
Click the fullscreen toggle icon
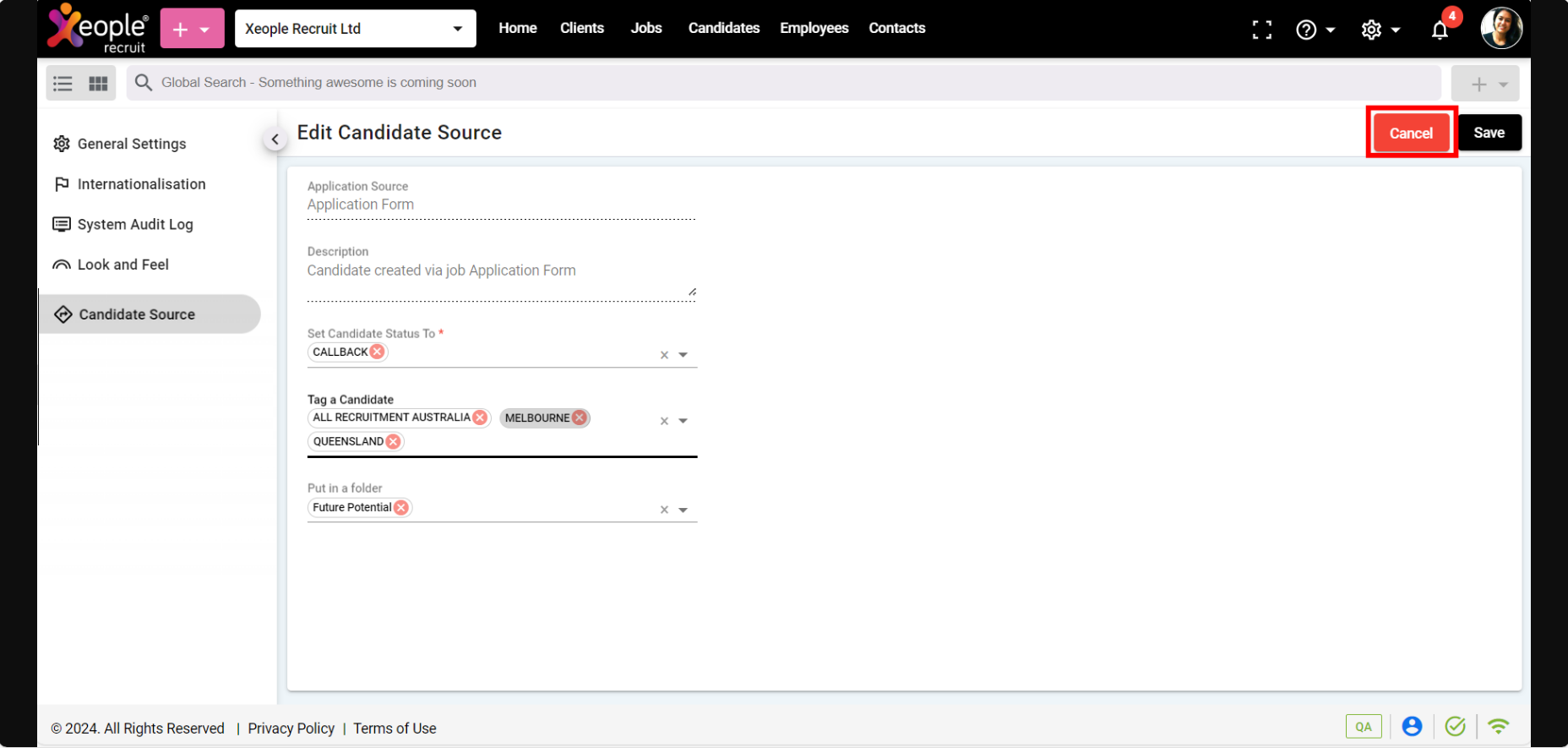tap(1261, 30)
